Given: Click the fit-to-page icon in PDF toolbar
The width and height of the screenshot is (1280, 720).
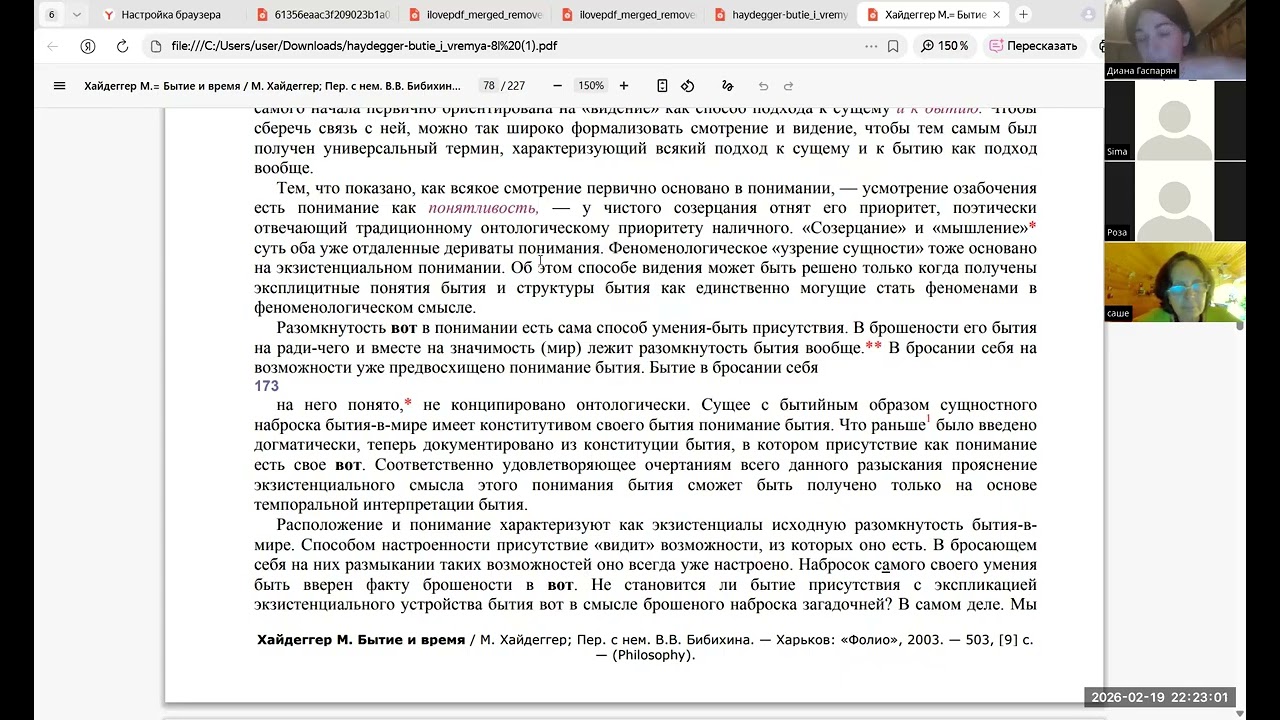Looking at the screenshot, I should (662, 86).
